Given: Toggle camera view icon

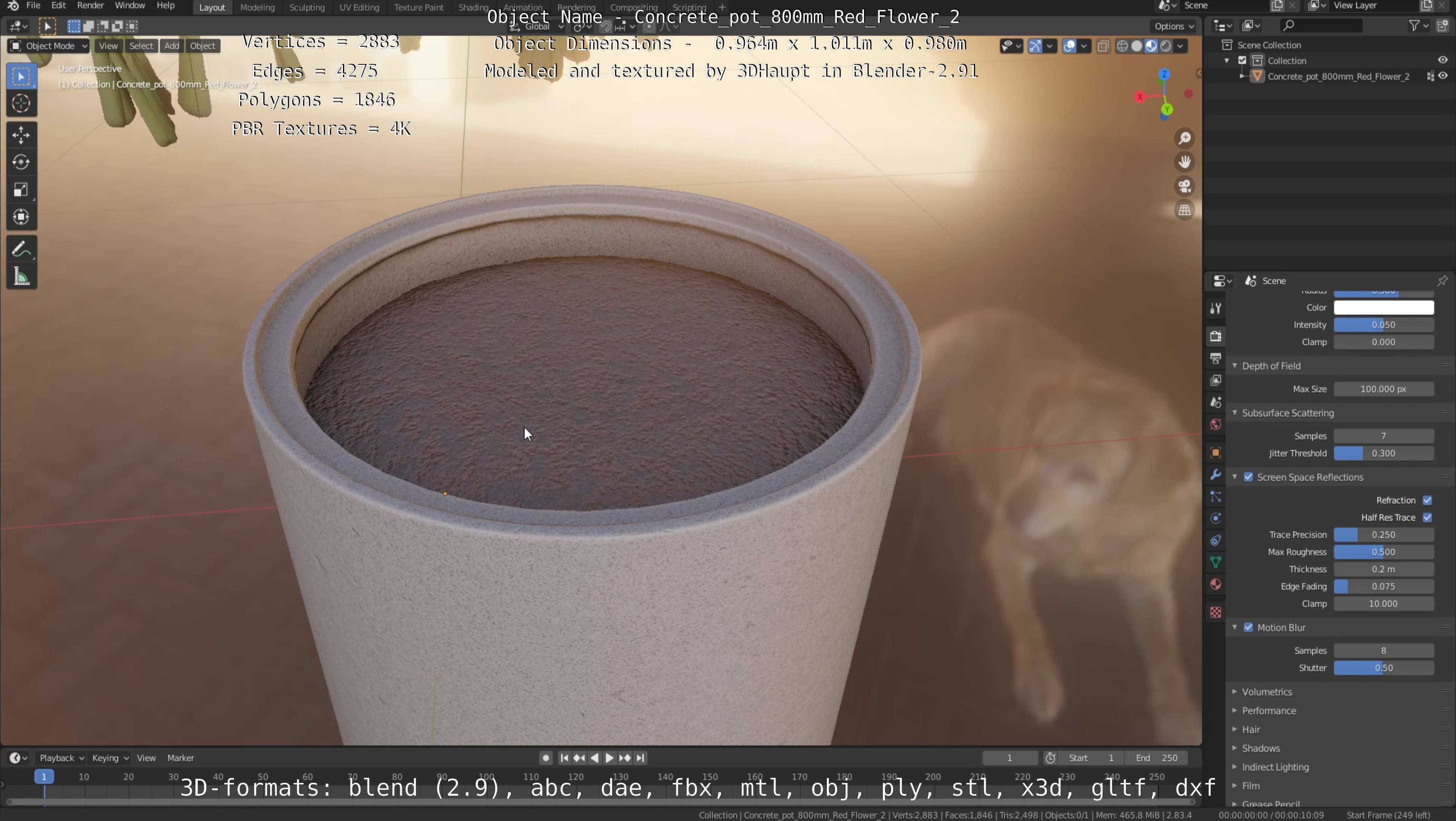Looking at the screenshot, I should pyautogui.click(x=1185, y=186).
